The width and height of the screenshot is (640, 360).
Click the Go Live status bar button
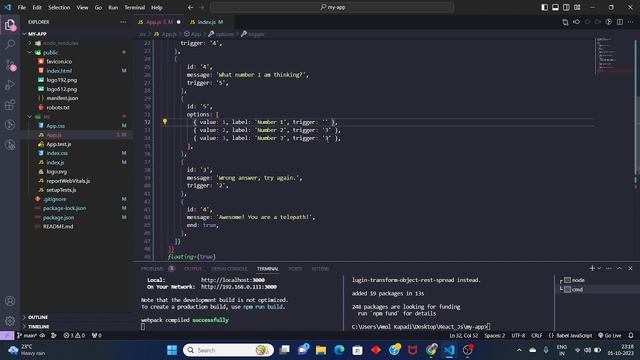click(610, 336)
